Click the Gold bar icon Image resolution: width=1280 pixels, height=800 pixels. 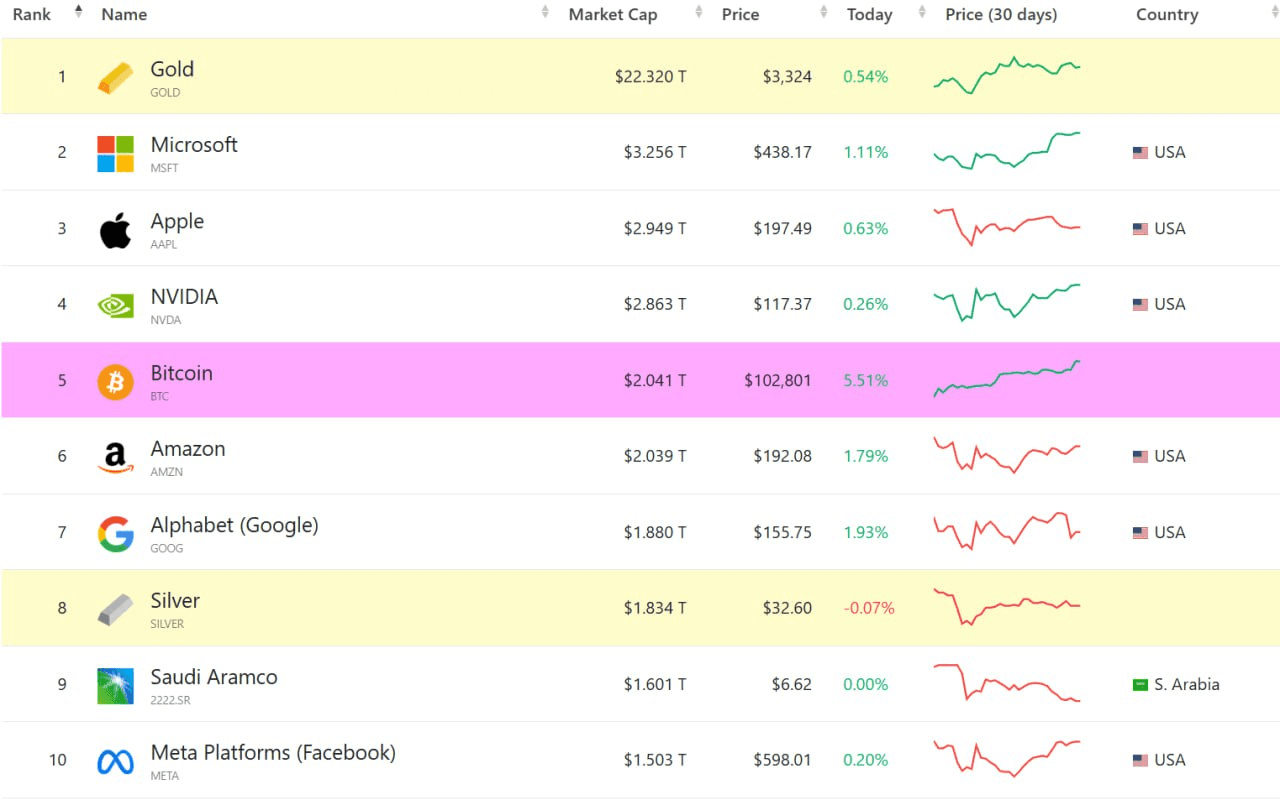click(115, 78)
